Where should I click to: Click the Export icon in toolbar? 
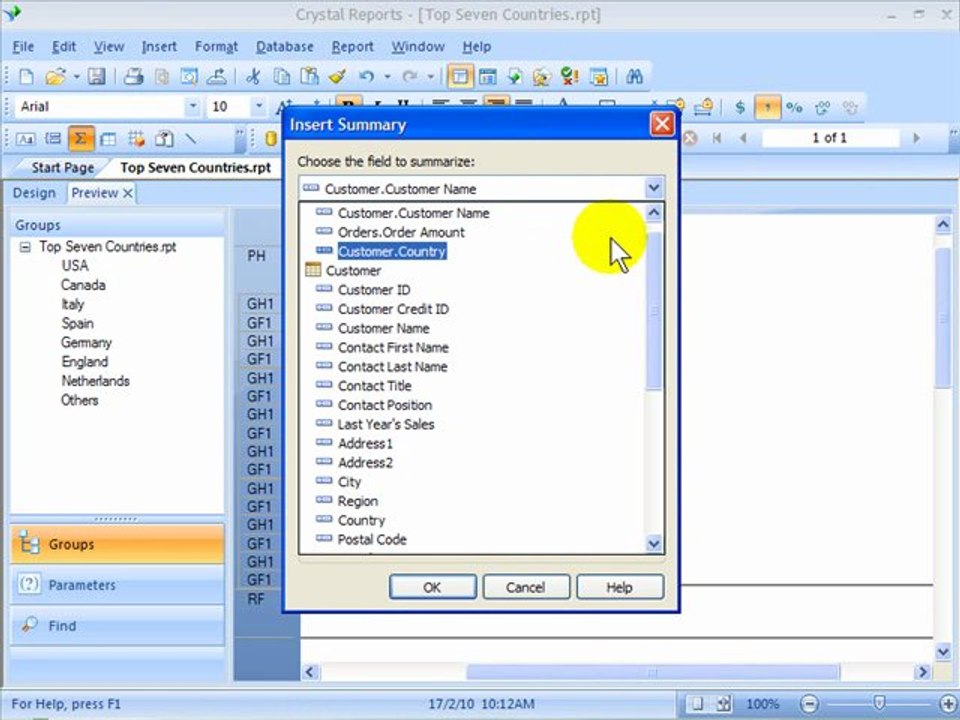[216, 77]
